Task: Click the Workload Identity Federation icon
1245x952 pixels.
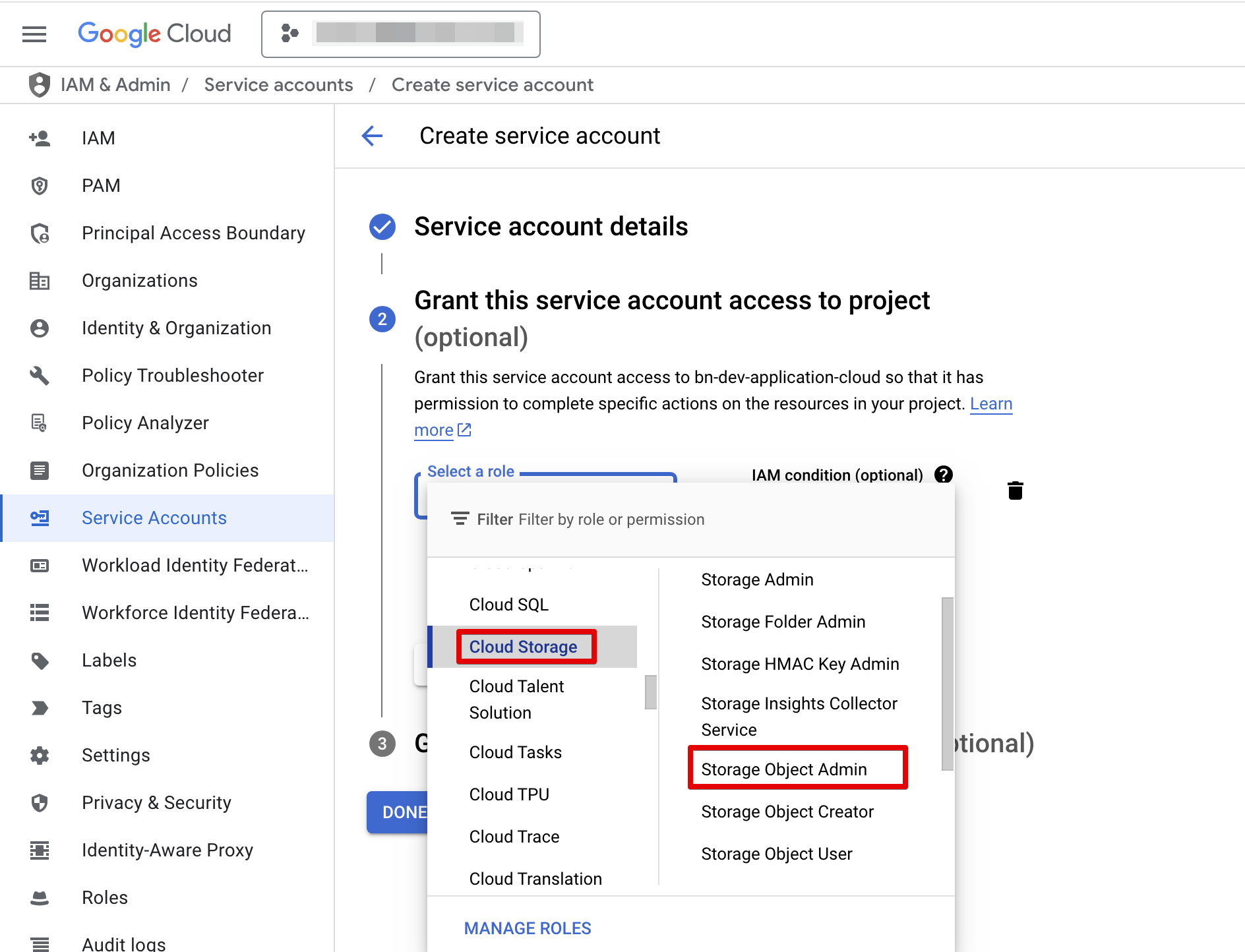Action: tap(40, 565)
